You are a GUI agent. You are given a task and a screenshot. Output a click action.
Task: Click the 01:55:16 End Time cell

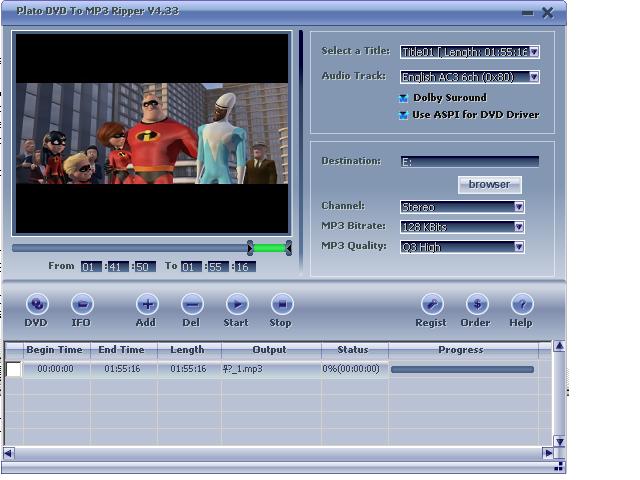point(123,369)
